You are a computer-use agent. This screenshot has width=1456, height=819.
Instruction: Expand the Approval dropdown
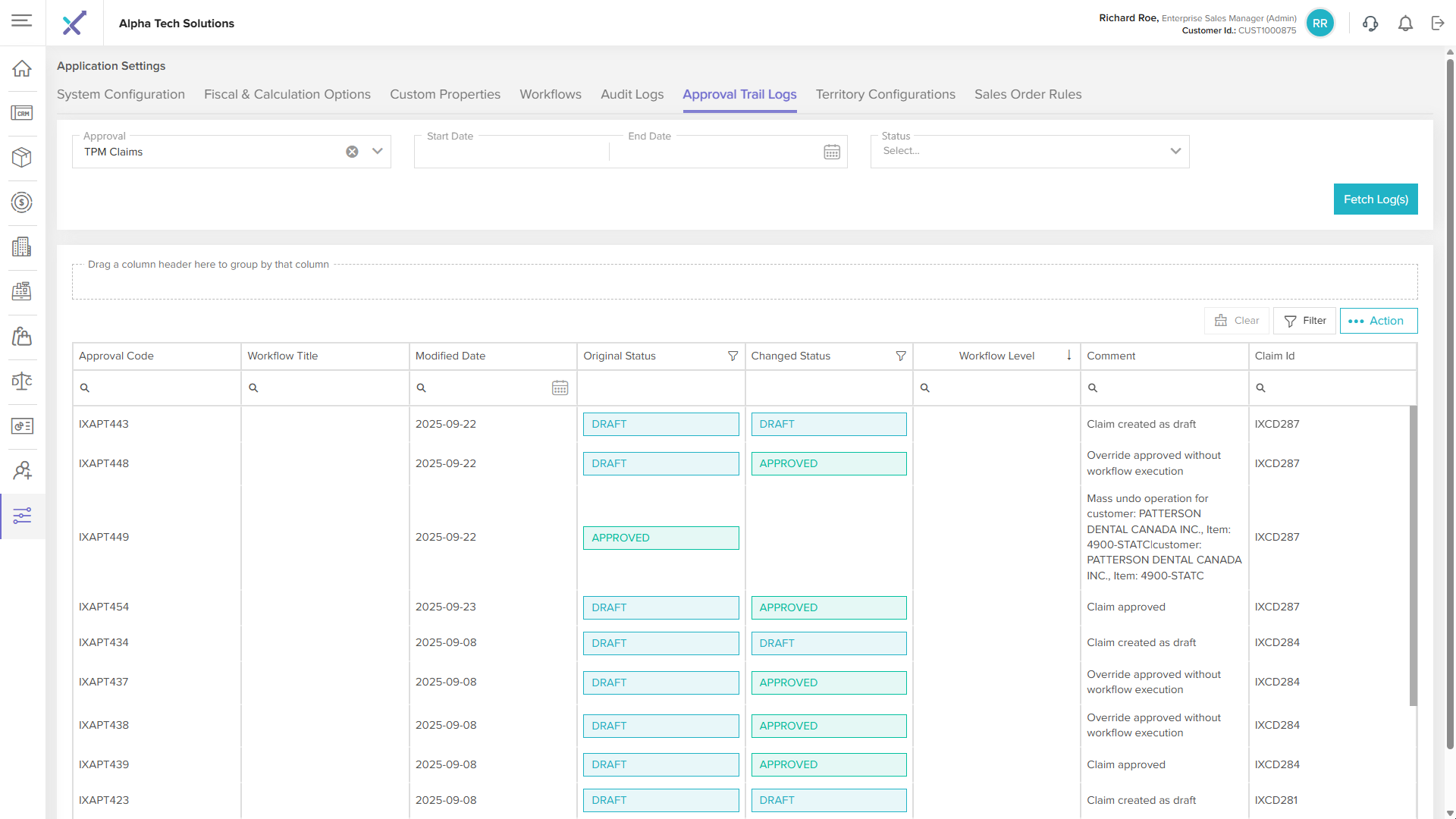click(378, 152)
